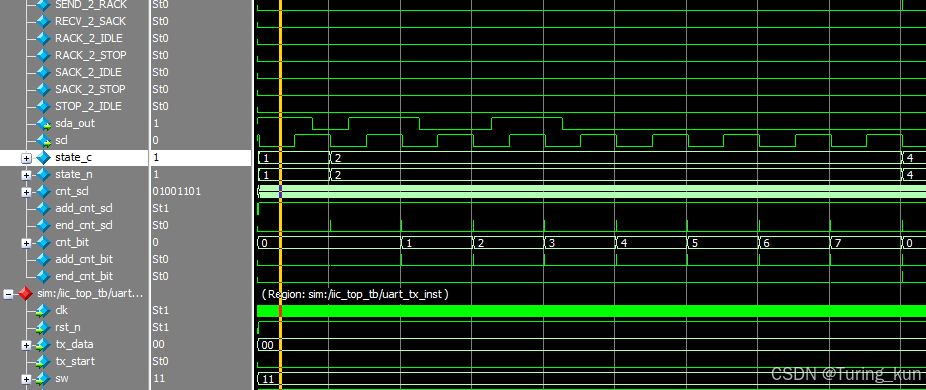Select the tx_start signal name
The width and height of the screenshot is (926, 390).
(75, 362)
